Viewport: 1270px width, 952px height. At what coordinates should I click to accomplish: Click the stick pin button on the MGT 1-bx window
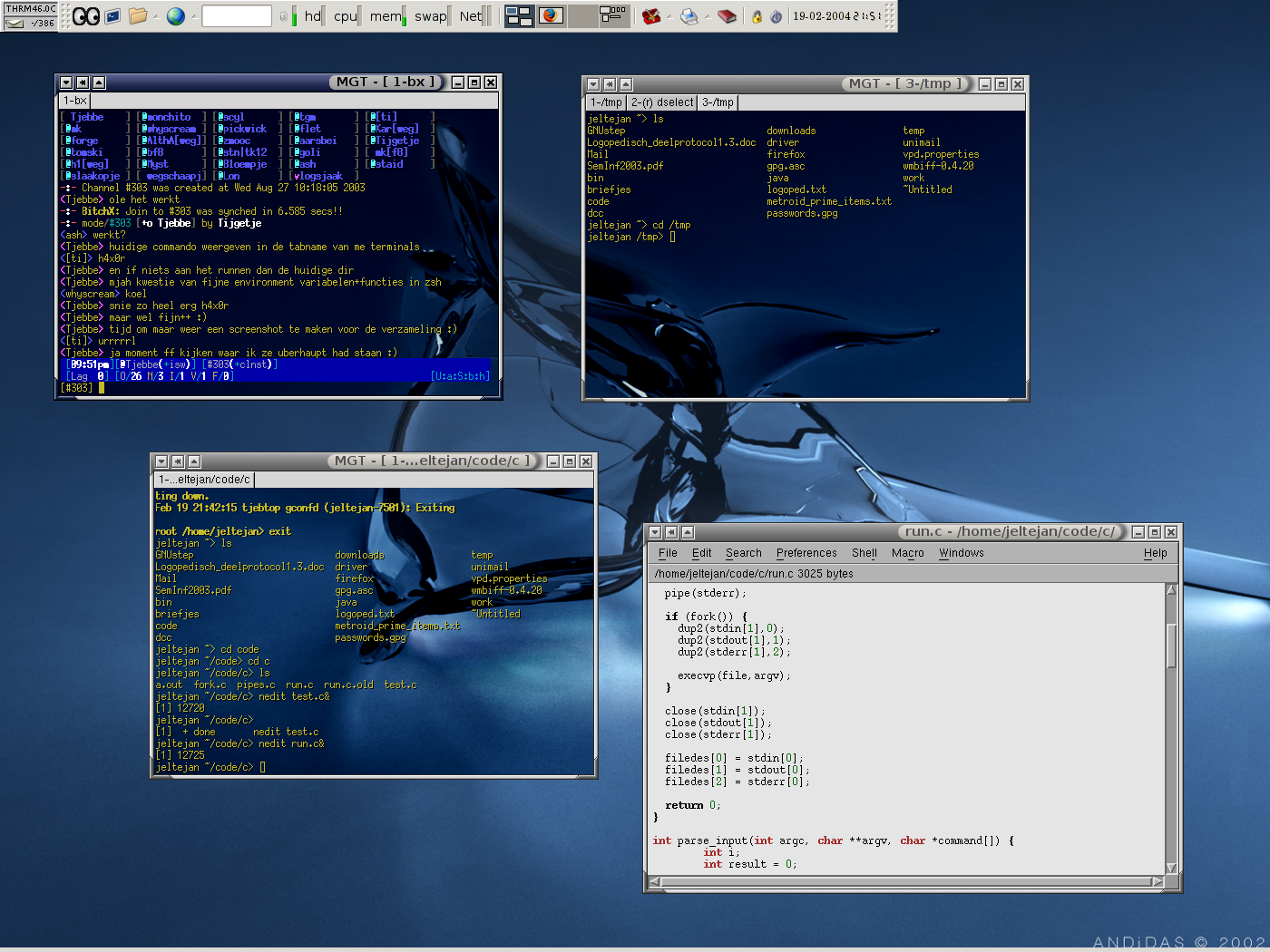tap(83, 83)
